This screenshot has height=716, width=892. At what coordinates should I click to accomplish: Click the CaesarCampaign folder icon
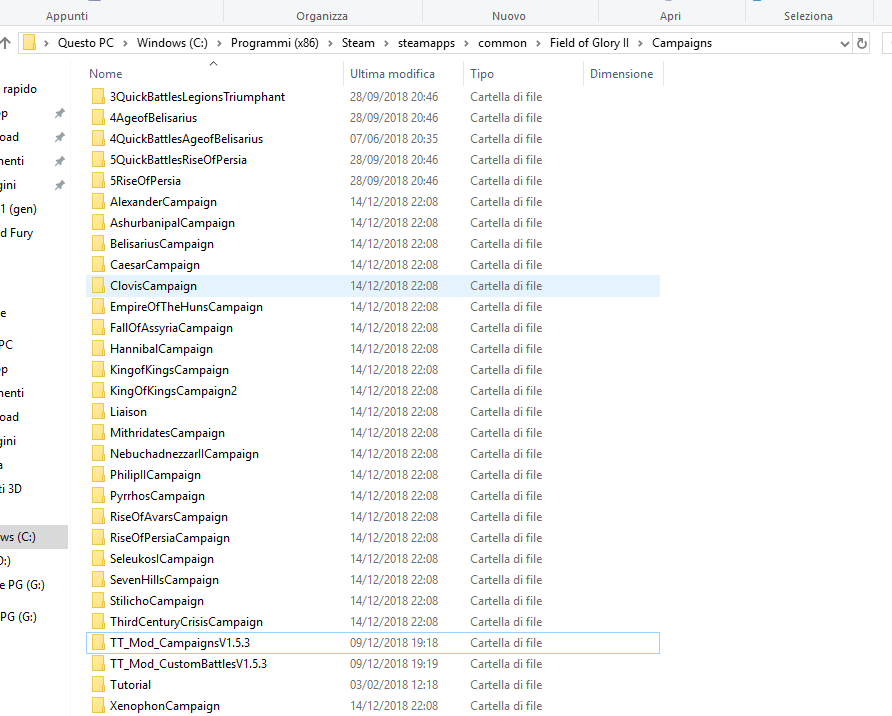(x=98, y=265)
